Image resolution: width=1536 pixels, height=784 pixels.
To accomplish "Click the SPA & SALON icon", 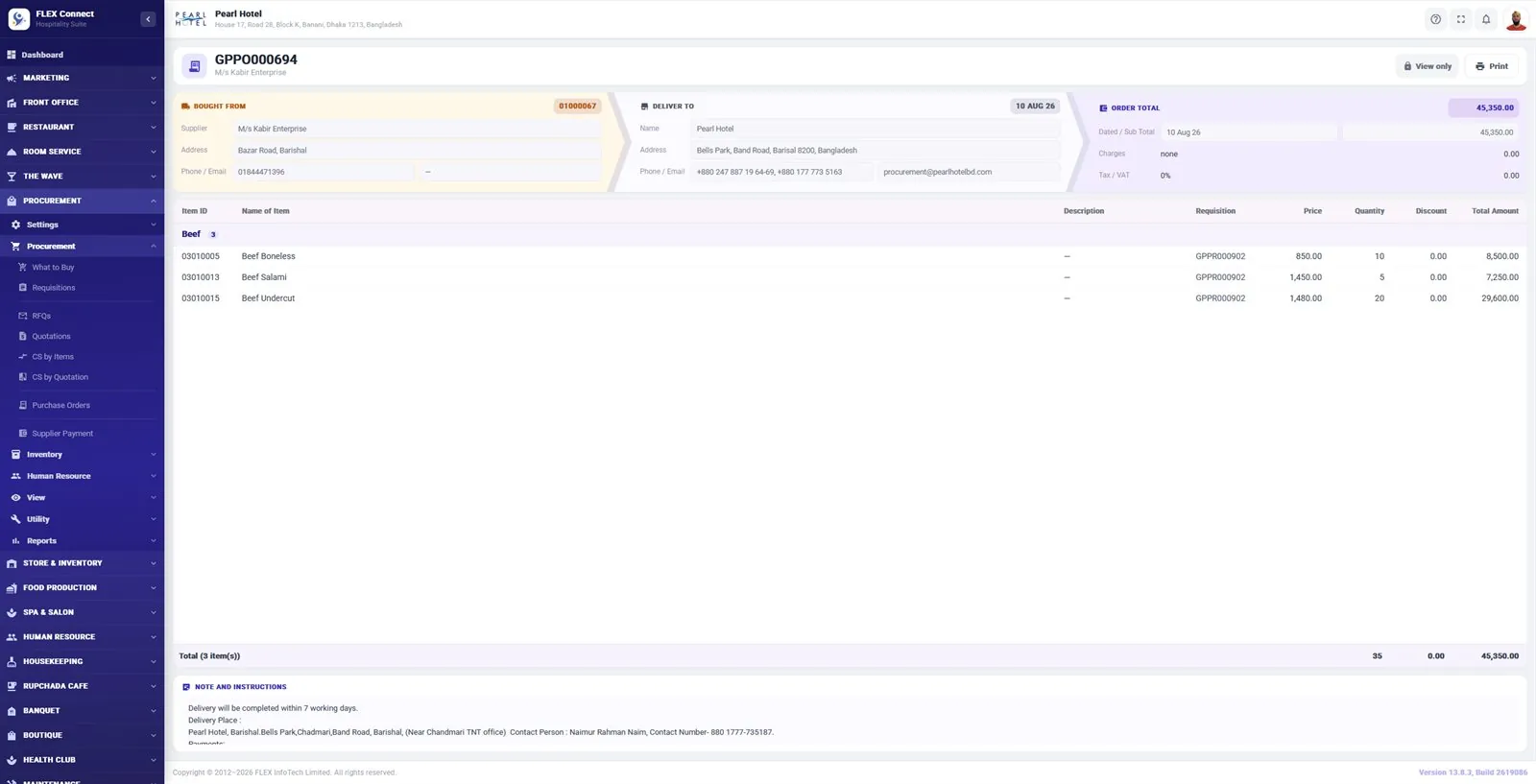I will coord(12,612).
